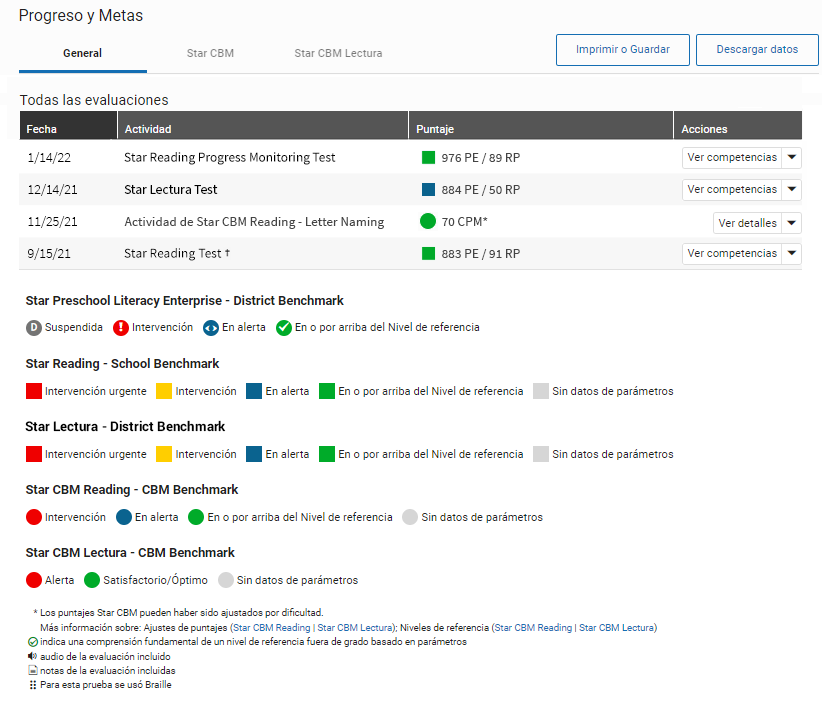Click the date 11/25/21

tap(52, 222)
